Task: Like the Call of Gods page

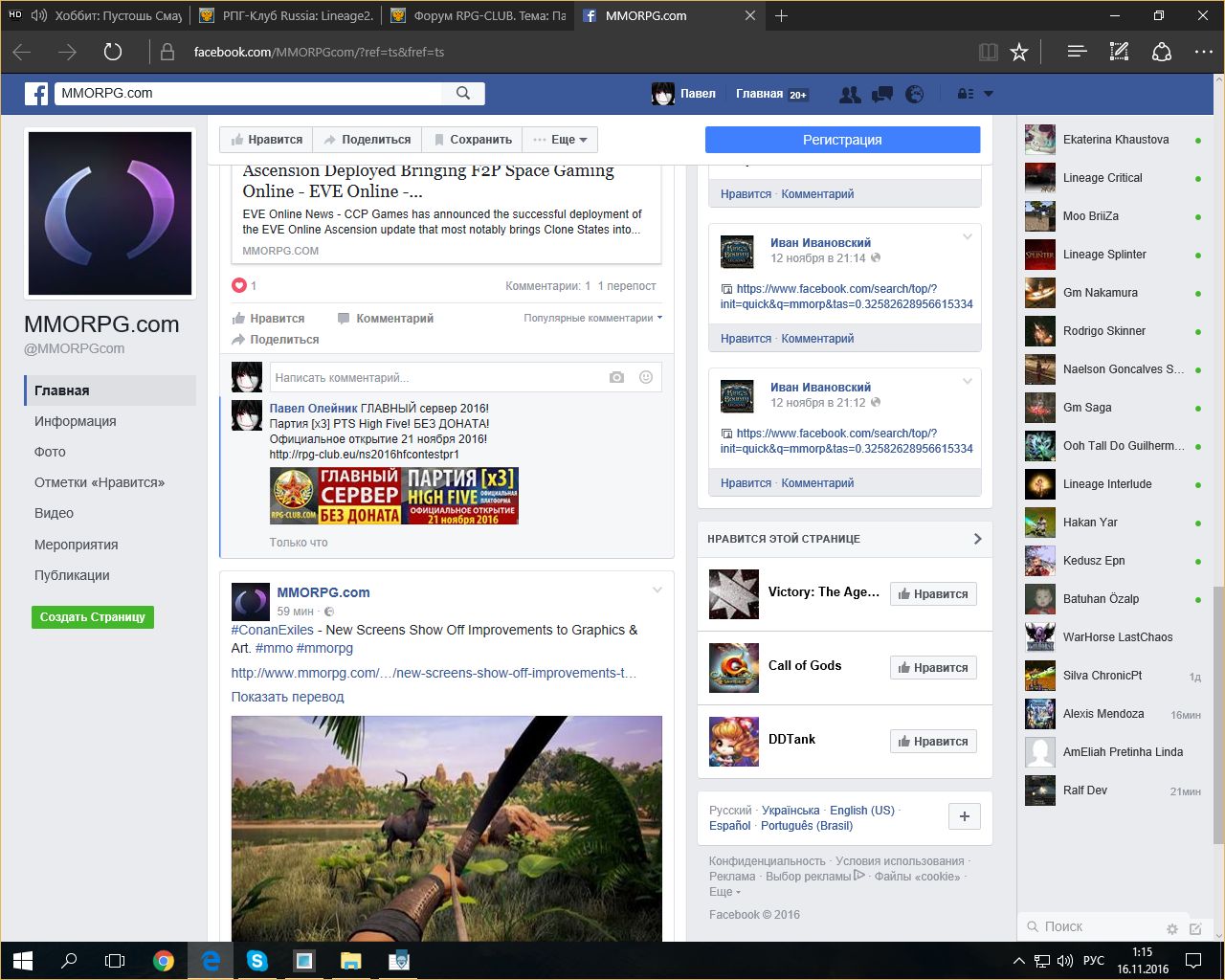Action: coord(932,667)
